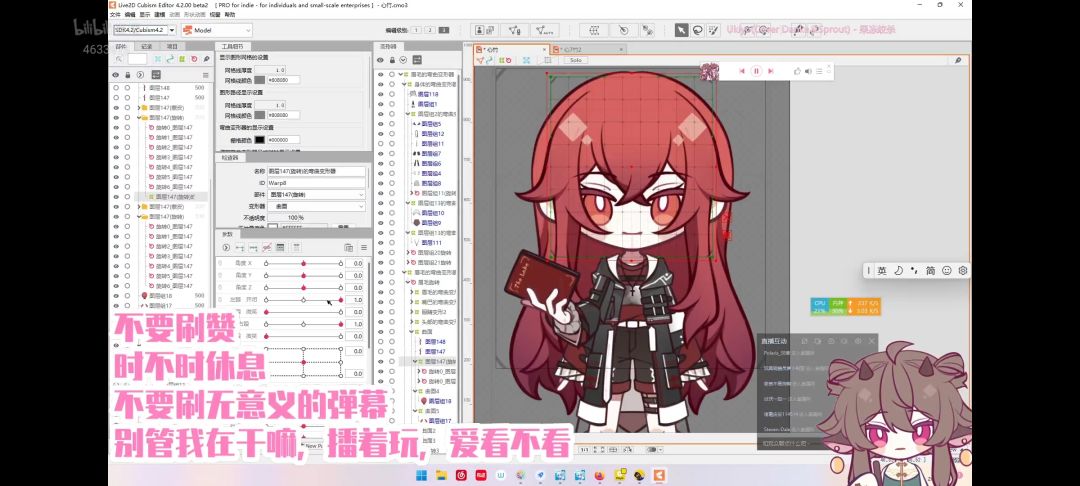The image size is (1080, 486).
Task: Select the Arrow selection tool
Action: (x=681, y=30)
